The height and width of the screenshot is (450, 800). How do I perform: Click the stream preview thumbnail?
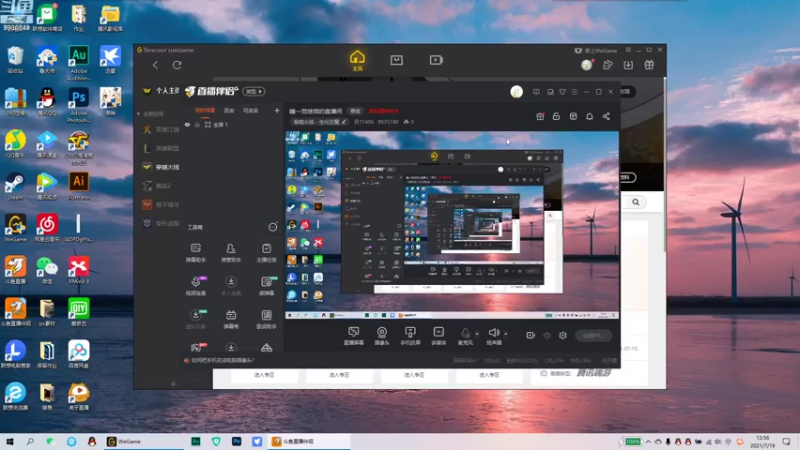(x=452, y=225)
